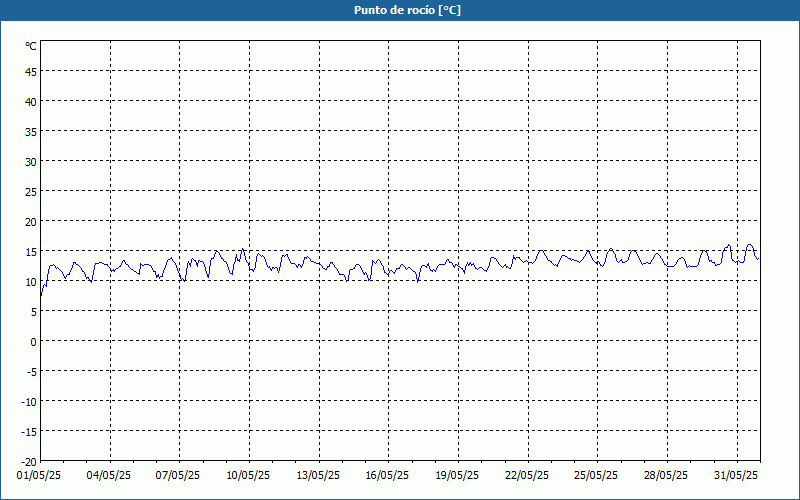
Task: Click the y-axis value 35
Action: (x=31, y=132)
